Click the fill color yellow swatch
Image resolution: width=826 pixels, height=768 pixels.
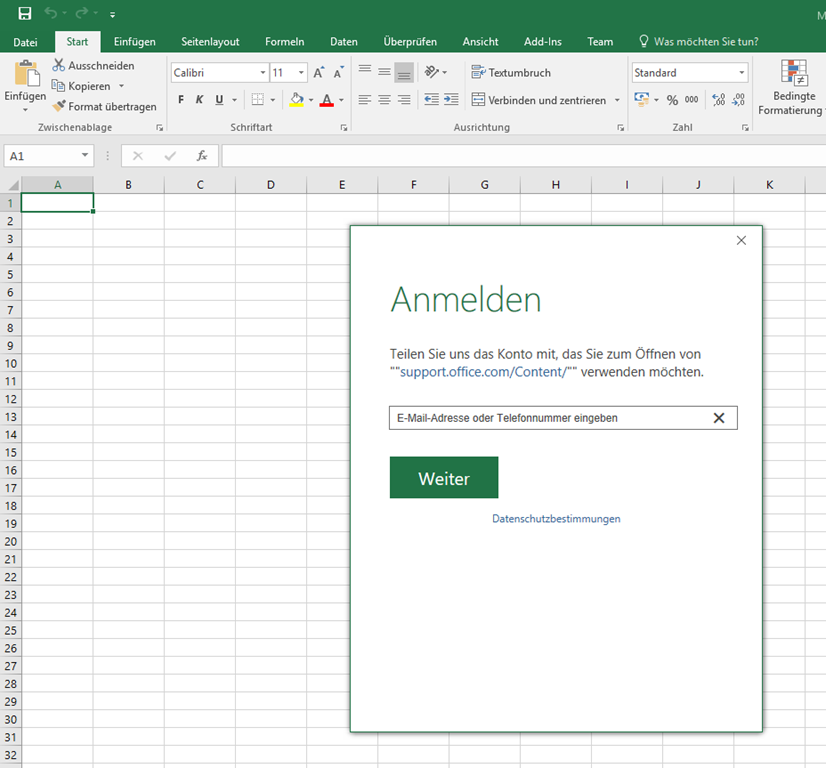(x=296, y=100)
